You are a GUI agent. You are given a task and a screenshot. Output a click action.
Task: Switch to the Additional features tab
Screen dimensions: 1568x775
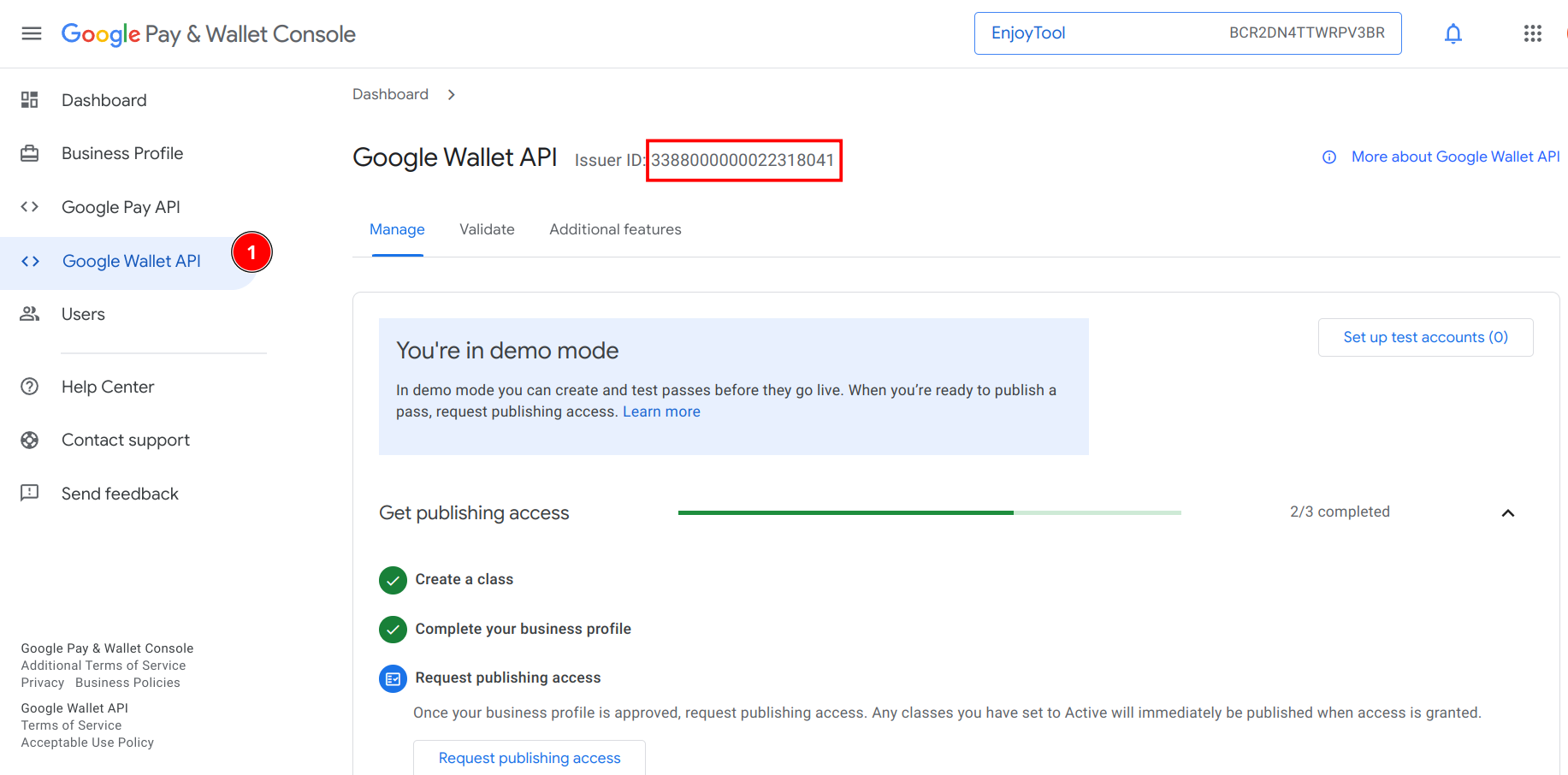point(615,229)
